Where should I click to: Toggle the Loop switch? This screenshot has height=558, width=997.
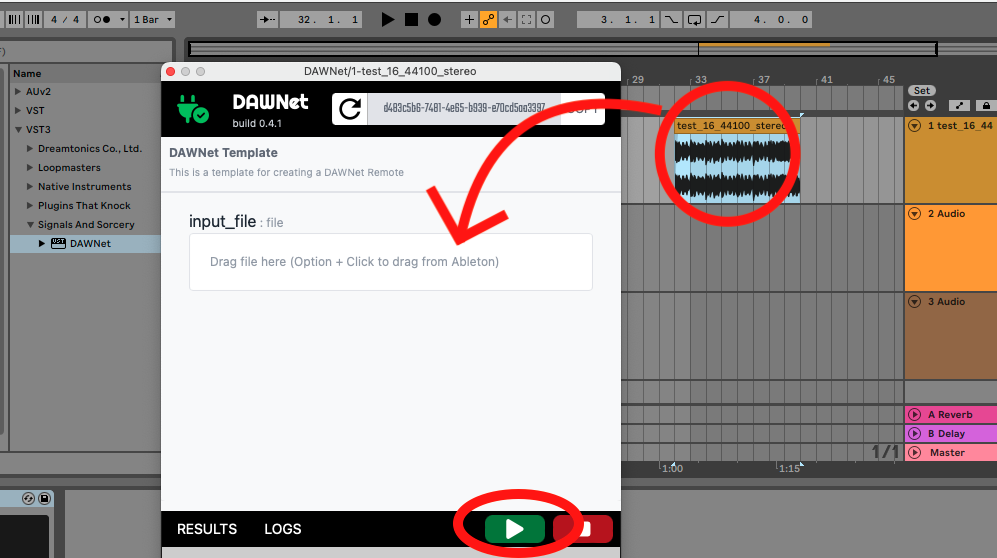point(694,20)
